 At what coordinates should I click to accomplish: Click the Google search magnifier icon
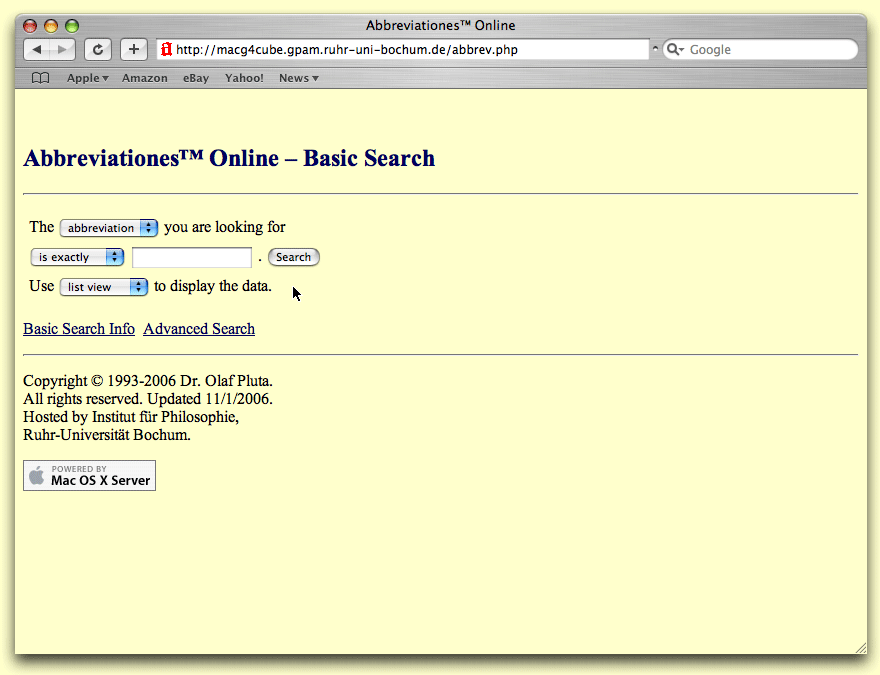pos(675,49)
